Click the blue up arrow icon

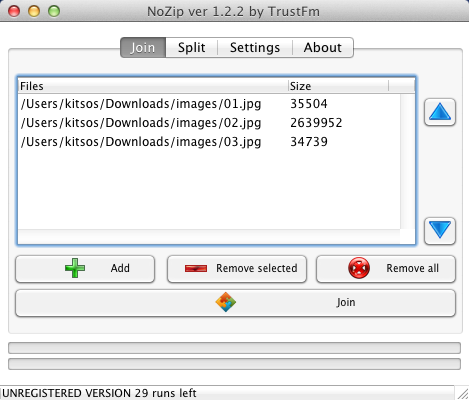[x=440, y=112]
